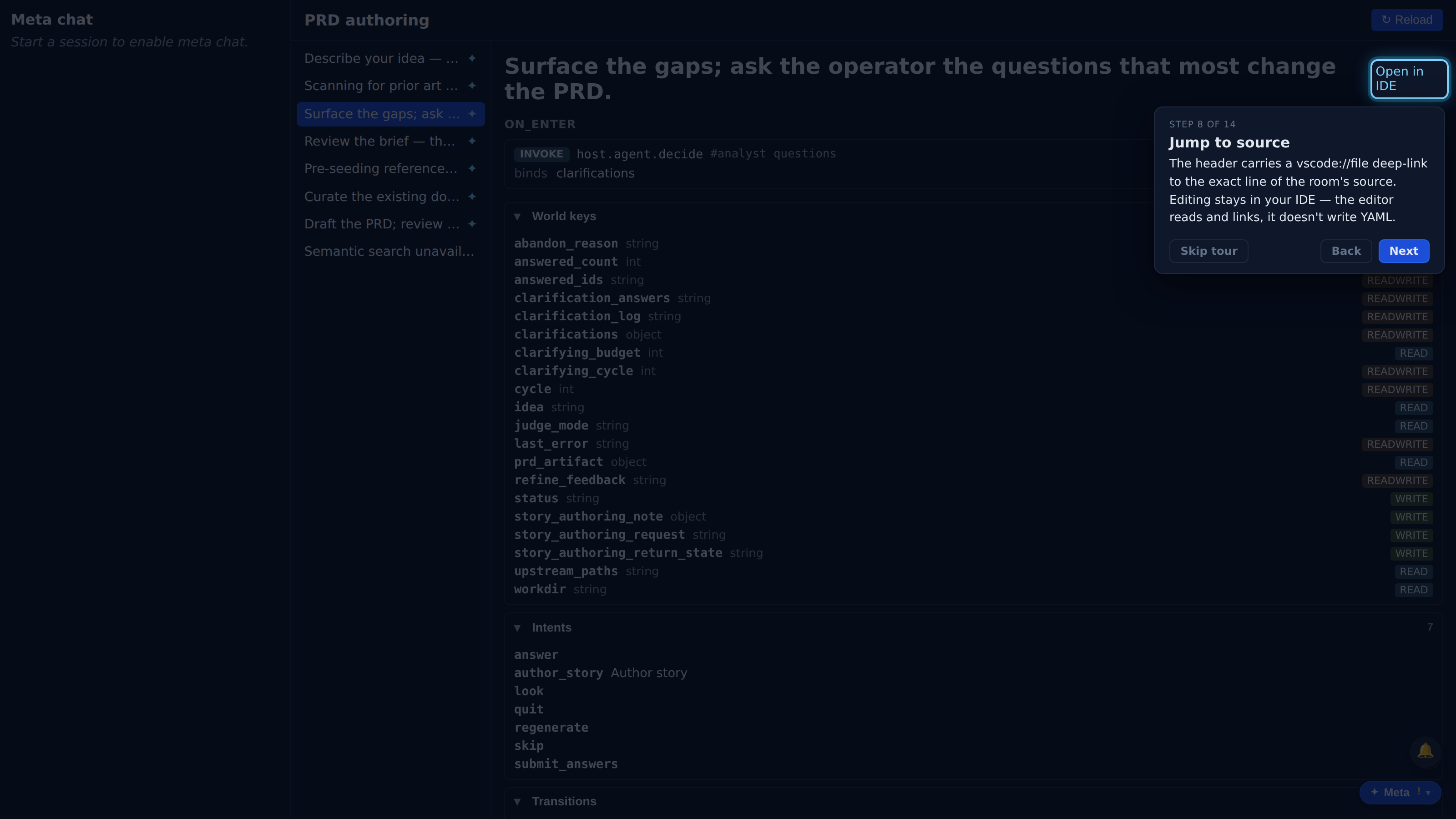
Task: Click the INVOKE badge in ON_ENTER
Action: [x=541, y=154]
